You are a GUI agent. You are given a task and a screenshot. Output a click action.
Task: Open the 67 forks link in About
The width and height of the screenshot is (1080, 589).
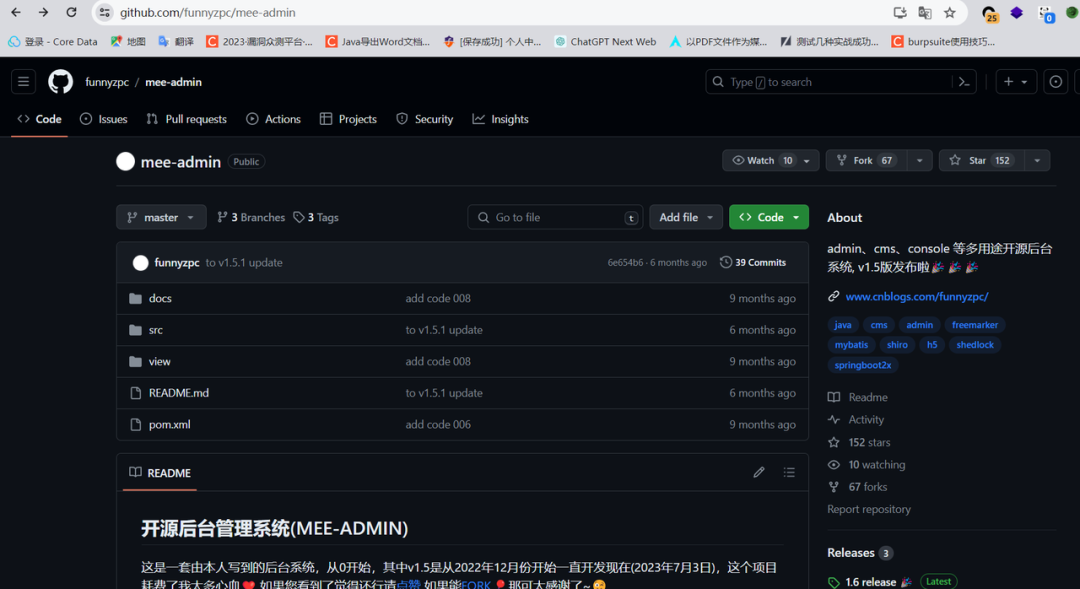[868, 486]
